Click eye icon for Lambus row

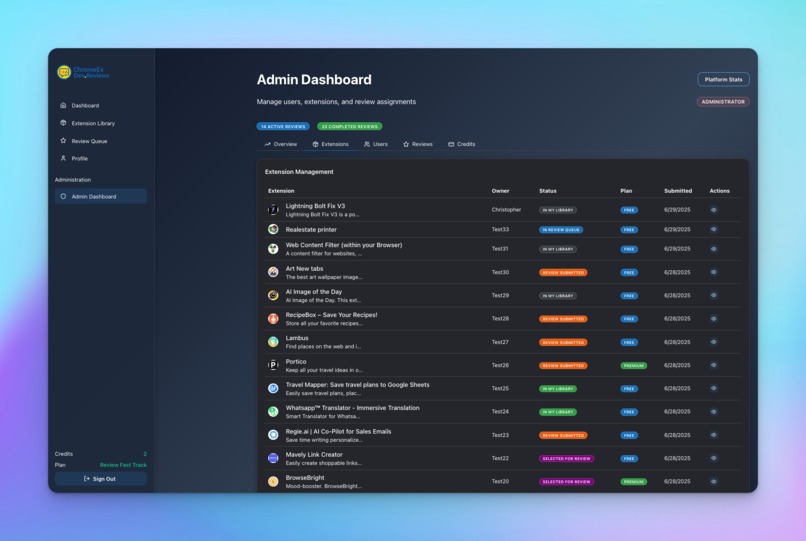[713, 342]
